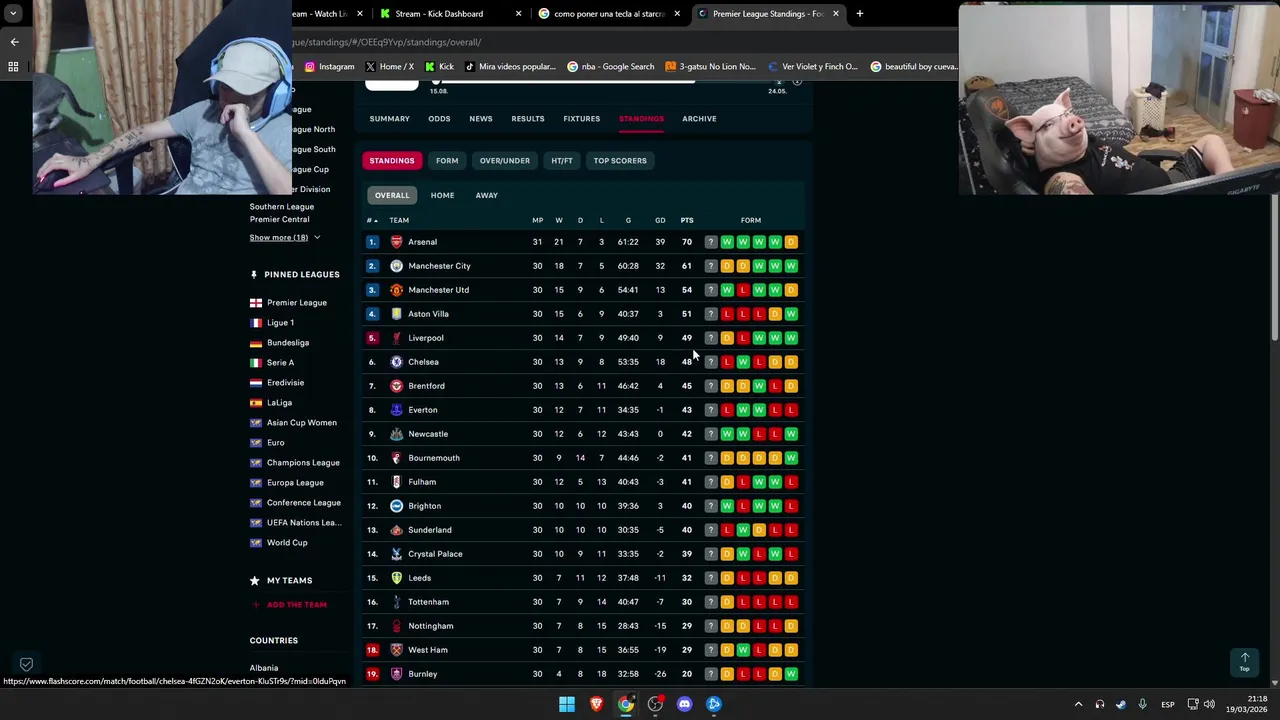Click the microphone icon in system tray

pyautogui.click(x=1142, y=704)
